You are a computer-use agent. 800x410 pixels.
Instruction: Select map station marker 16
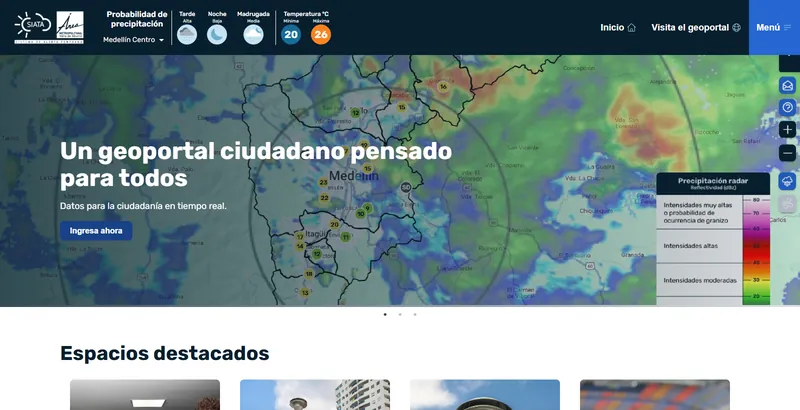pyautogui.click(x=443, y=87)
